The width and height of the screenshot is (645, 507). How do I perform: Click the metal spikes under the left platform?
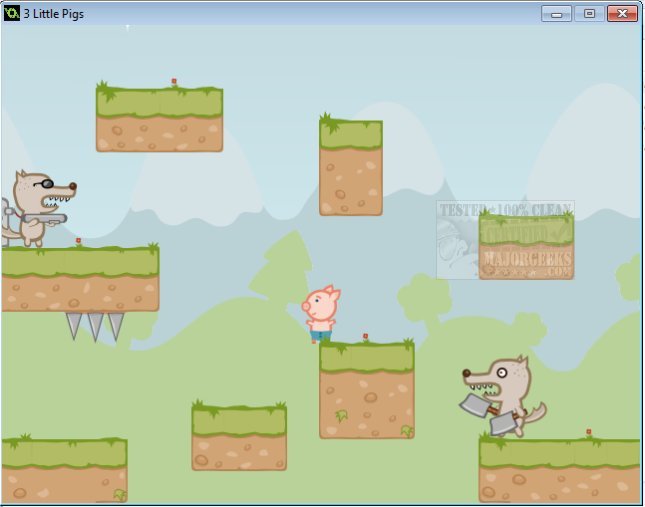[95, 326]
